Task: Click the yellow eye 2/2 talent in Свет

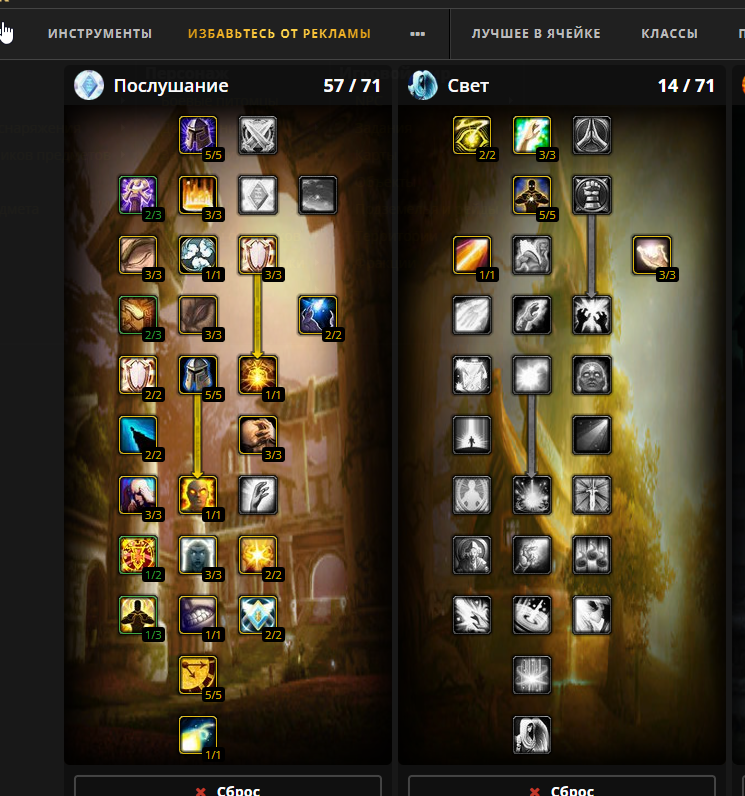Action: pyautogui.click(x=472, y=135)
